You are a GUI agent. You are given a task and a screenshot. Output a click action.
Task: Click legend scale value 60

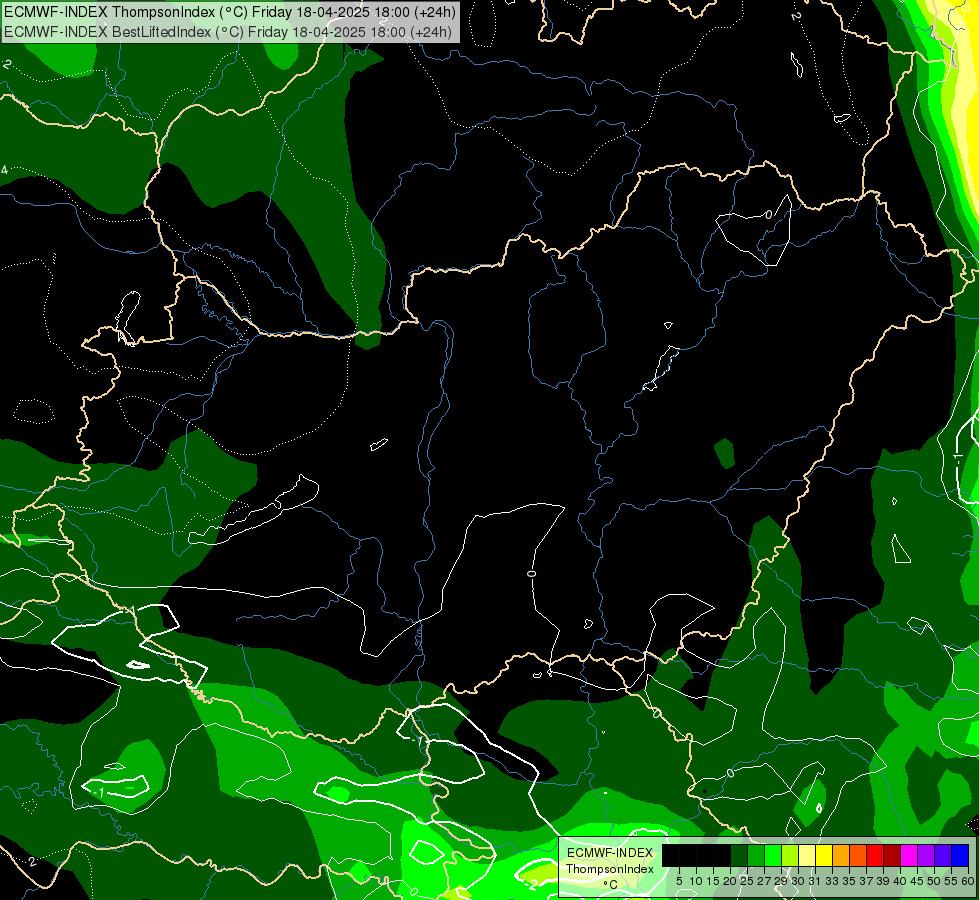coord(968,881)
